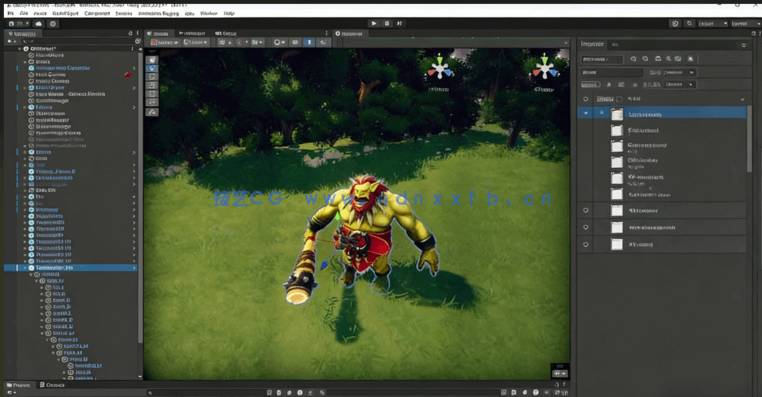This screenshot has width=762, height=397.
Task: Open the second handle-rotation dropdown in the Scene toolbar
Action: pyautogui.click(x=196, y=42)
